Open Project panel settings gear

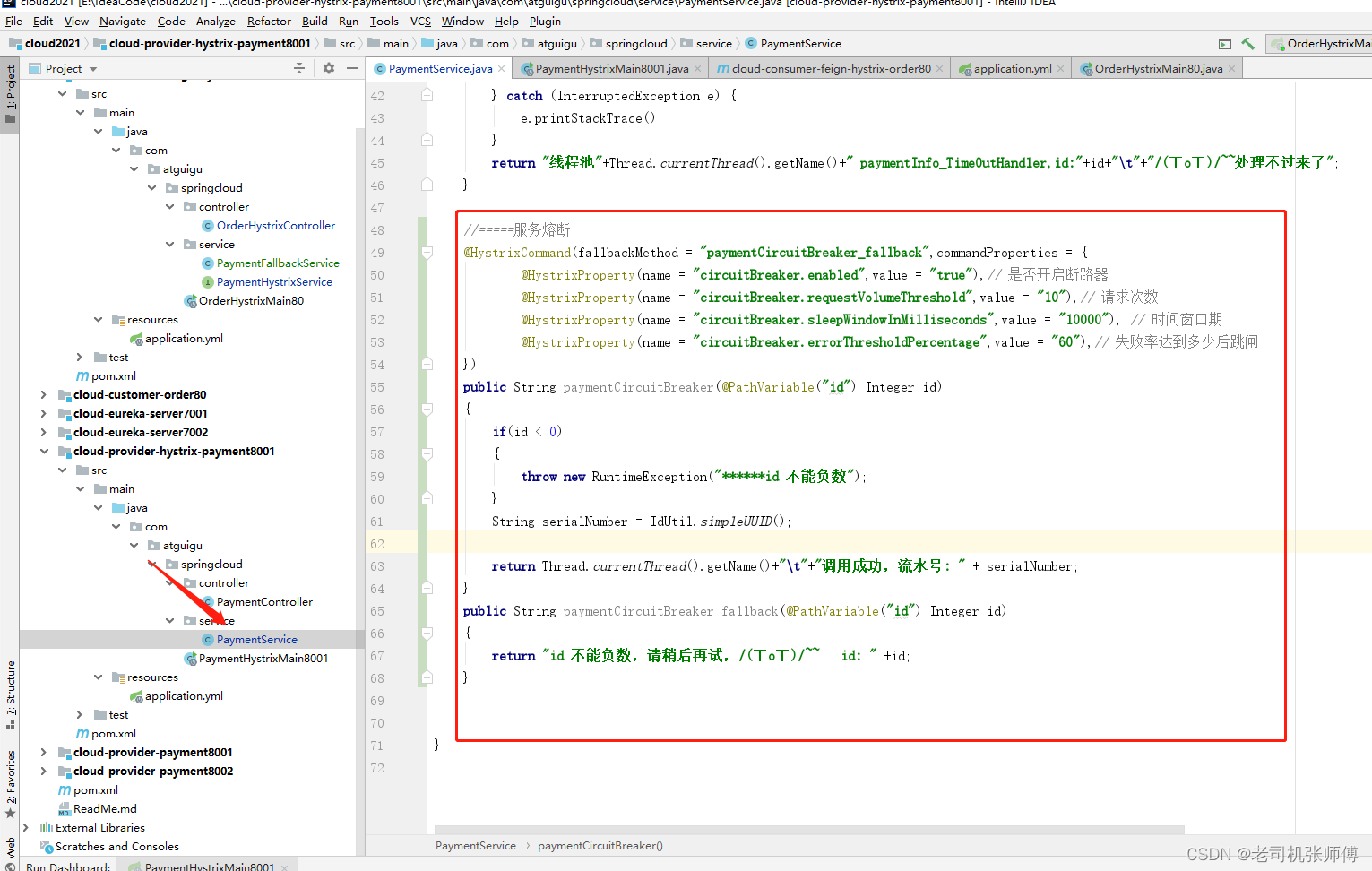pyautogui.click(x=329, y=68)
